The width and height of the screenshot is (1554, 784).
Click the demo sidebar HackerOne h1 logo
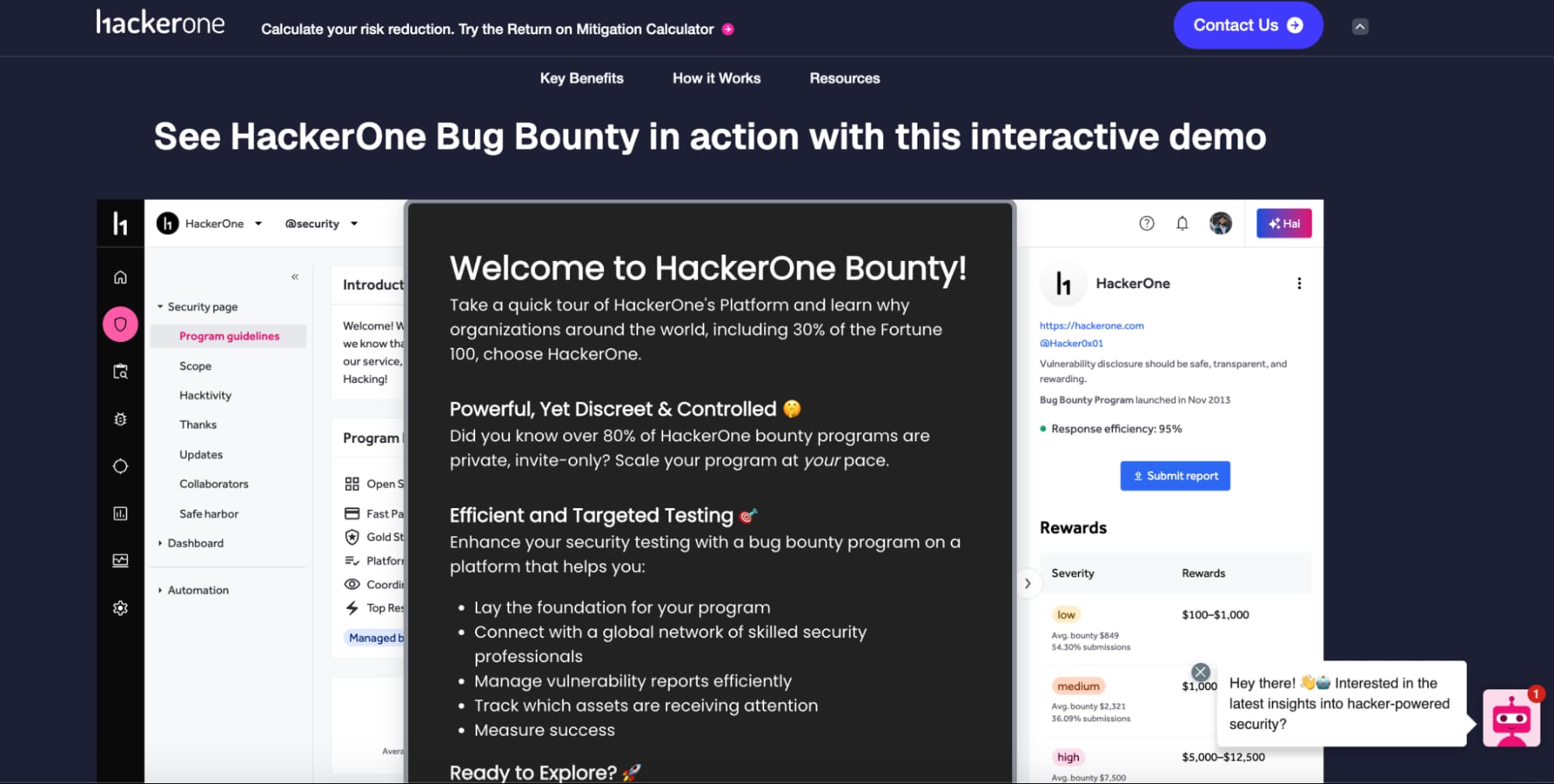(x=120, y=224)
